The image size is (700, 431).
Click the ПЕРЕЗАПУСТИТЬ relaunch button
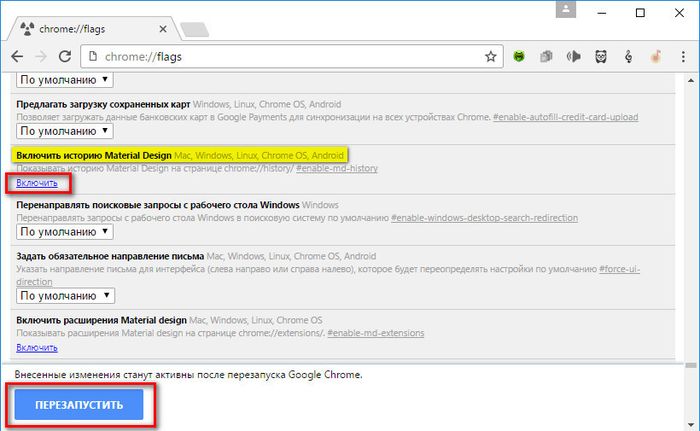click(x=79, y=404)
